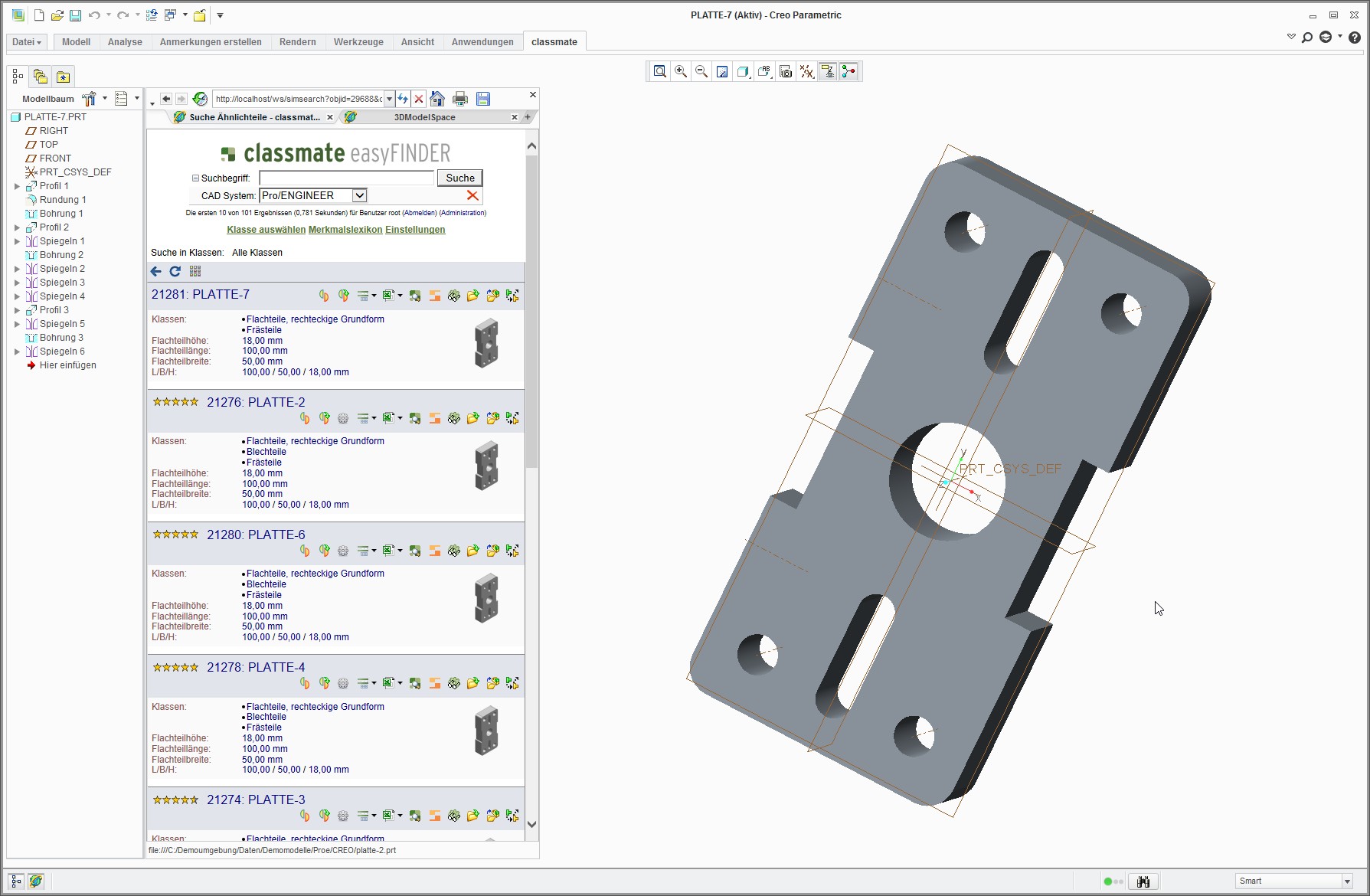Zoom in using the magnifier plus icon
The height and width of the screenshot is (896, 1370).
[x=680, y=71]
